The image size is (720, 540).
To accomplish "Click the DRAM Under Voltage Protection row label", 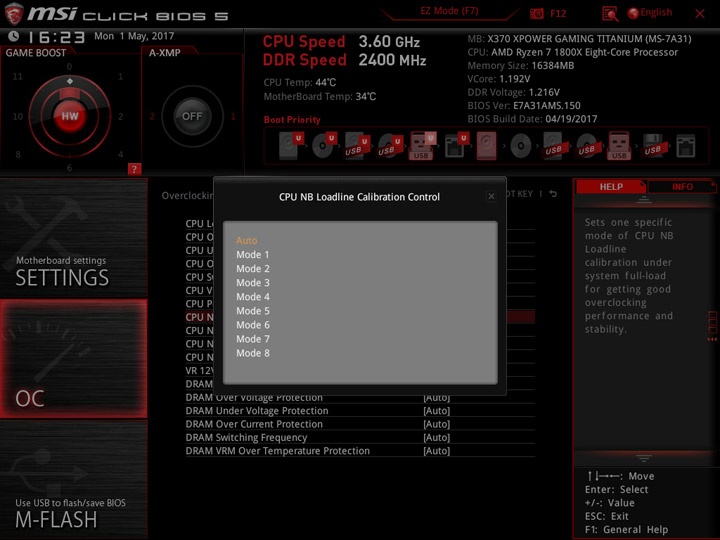I will tap(257, 411).
